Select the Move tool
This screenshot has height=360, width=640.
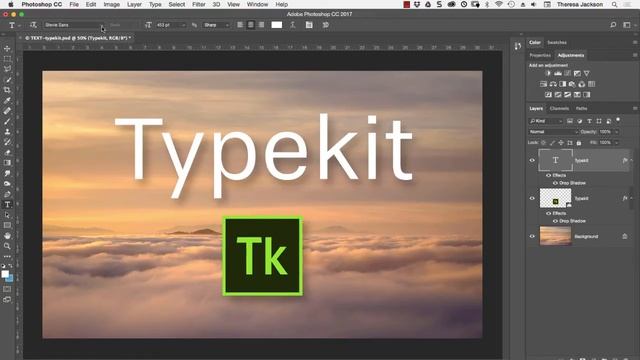tap(7, 49)
